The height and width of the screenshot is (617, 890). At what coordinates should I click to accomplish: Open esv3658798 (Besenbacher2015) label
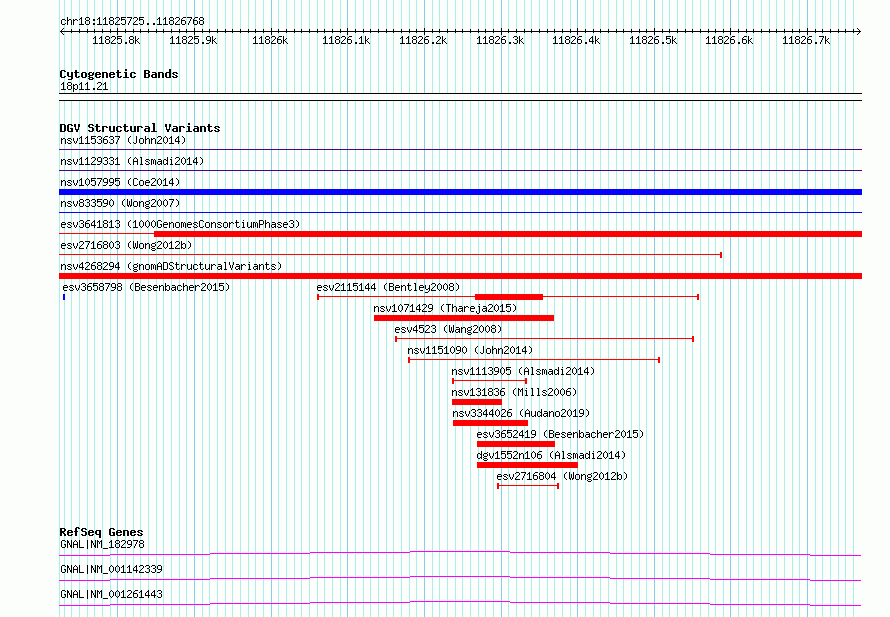(146, 287)
